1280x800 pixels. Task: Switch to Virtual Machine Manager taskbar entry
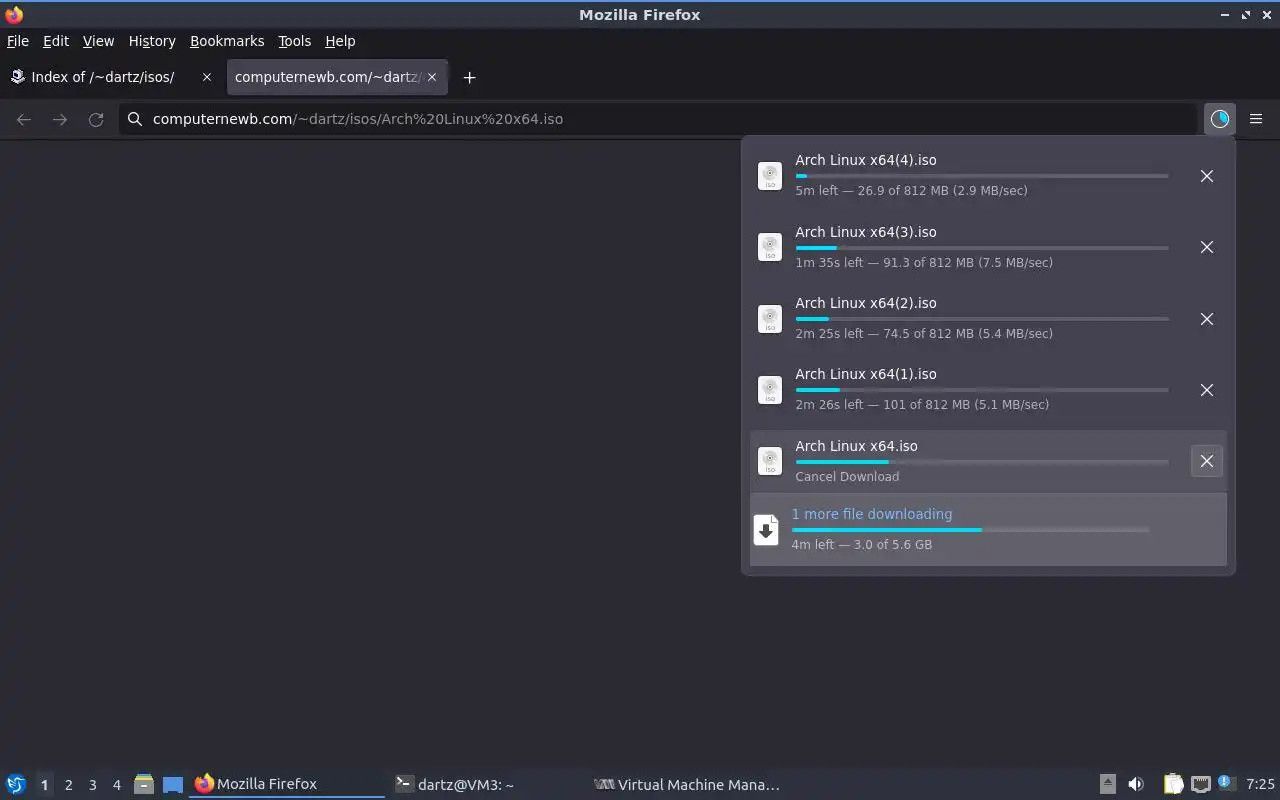point(687,784)
